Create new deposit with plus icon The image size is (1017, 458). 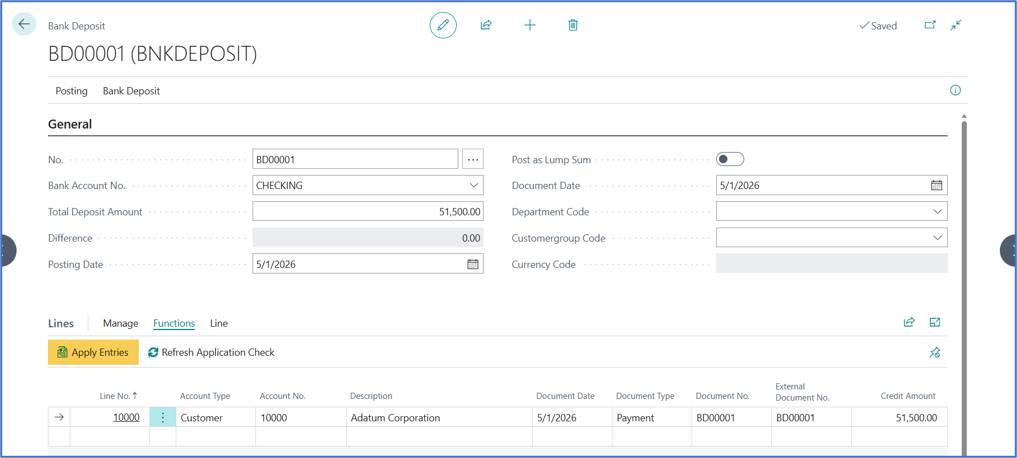pos(530,25)
